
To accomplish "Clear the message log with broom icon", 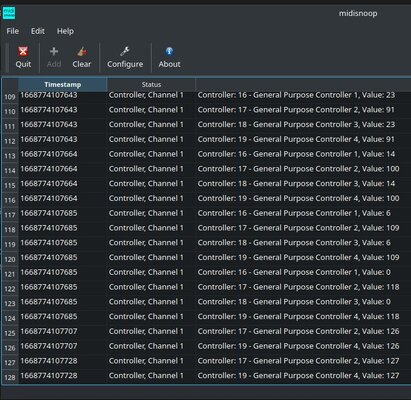I will point(82,51).
